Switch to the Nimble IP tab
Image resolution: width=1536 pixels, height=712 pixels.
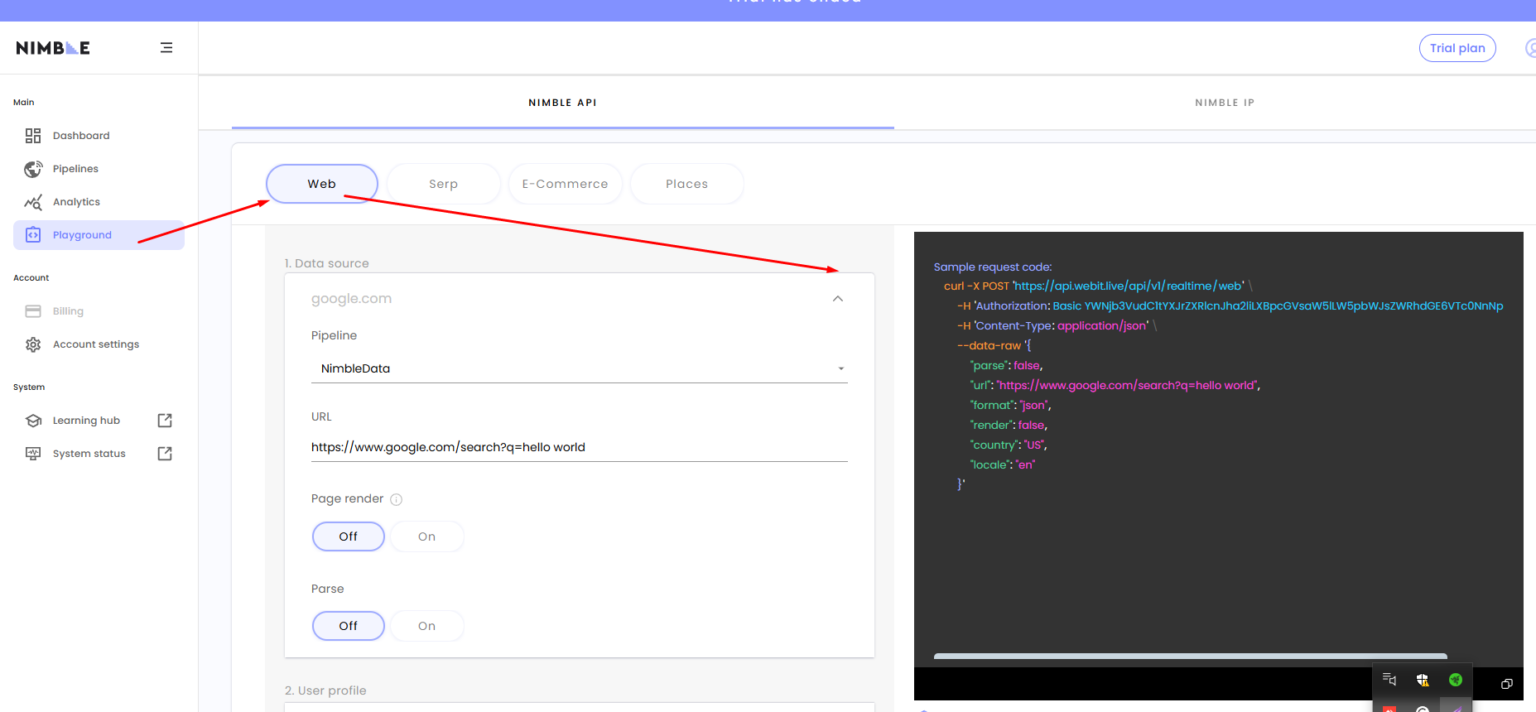tap(1224, 103)
